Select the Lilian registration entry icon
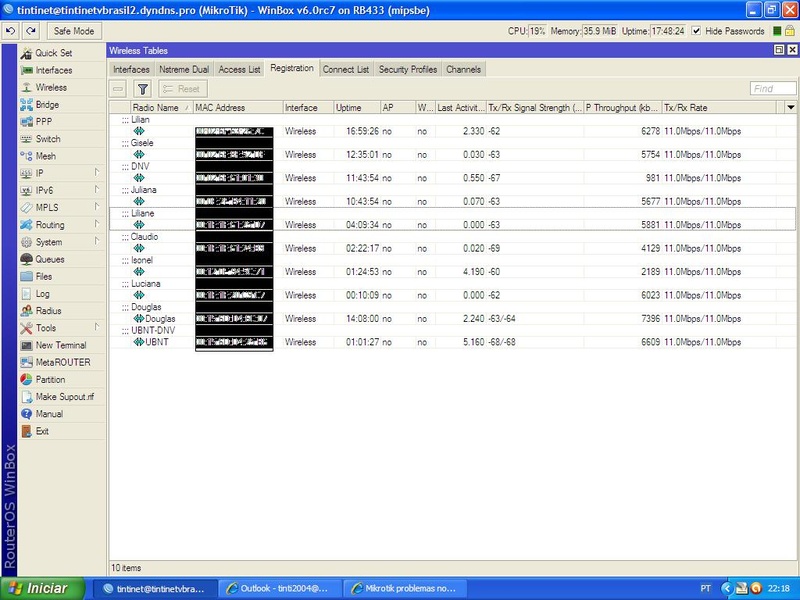The height and width of the screenshot is (600, 800). coord(139,131)
